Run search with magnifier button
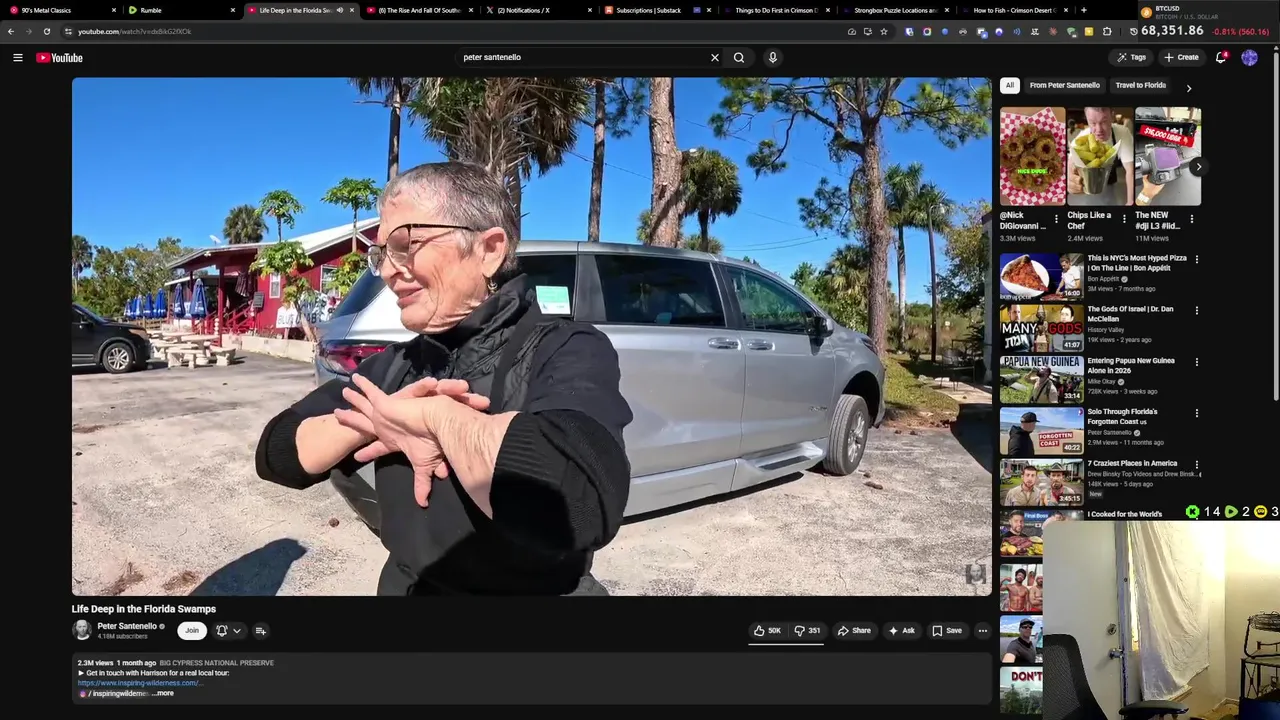 click(x=739, y=57)
